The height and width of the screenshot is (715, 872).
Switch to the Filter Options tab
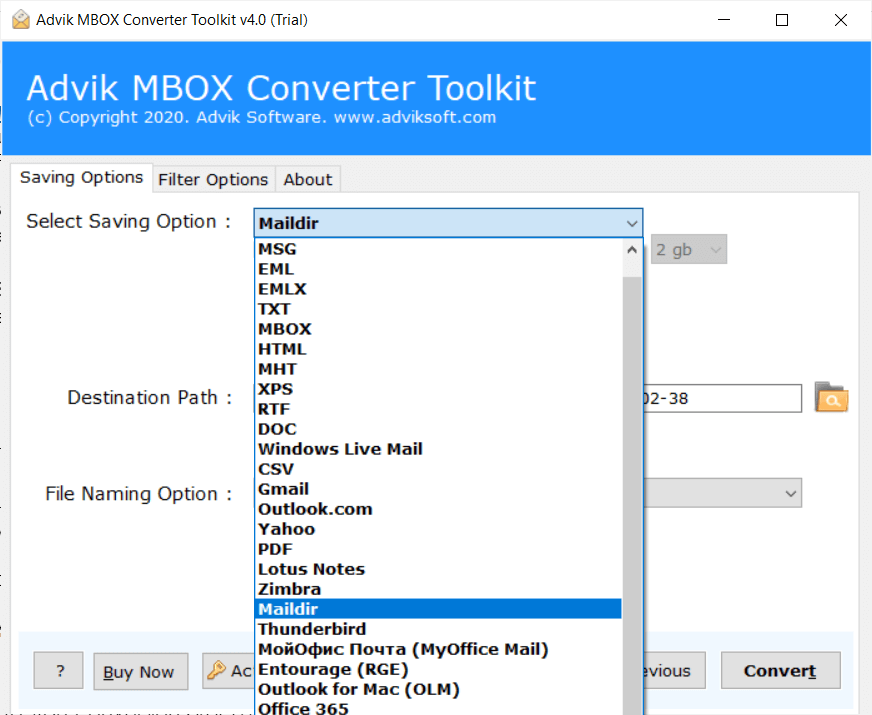coord(213,180)
